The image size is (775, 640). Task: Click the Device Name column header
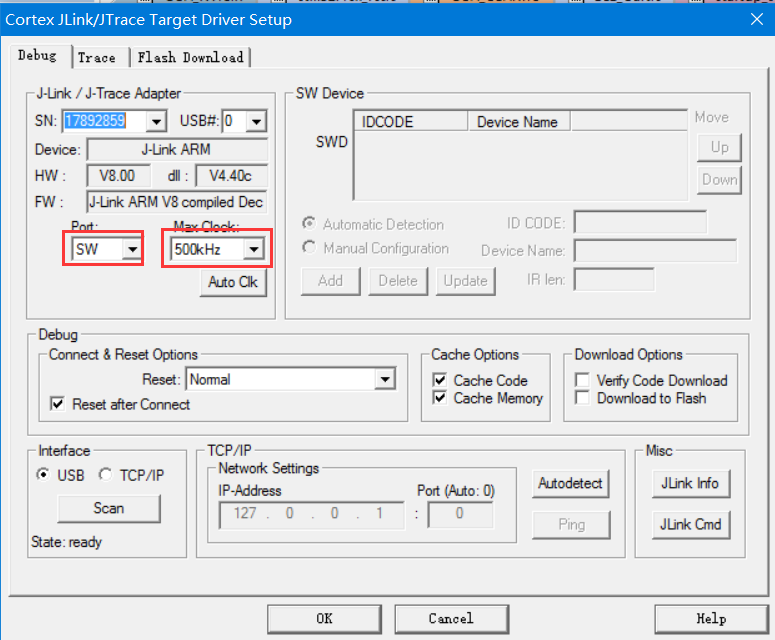[x=519, y=122]
